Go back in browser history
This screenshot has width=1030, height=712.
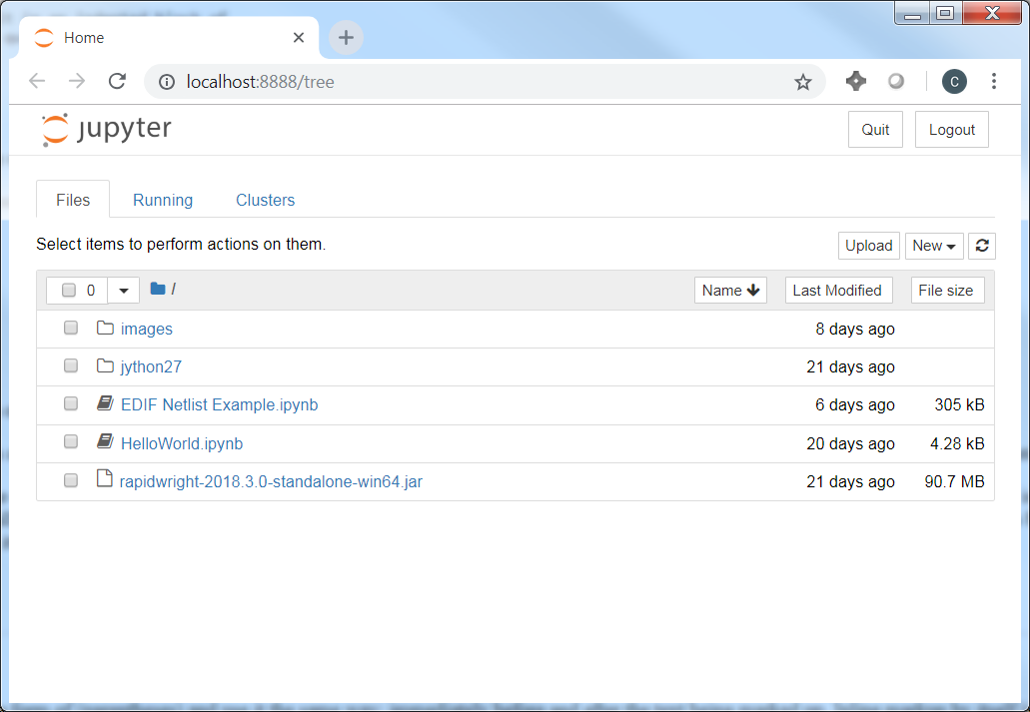pos(37,81)
